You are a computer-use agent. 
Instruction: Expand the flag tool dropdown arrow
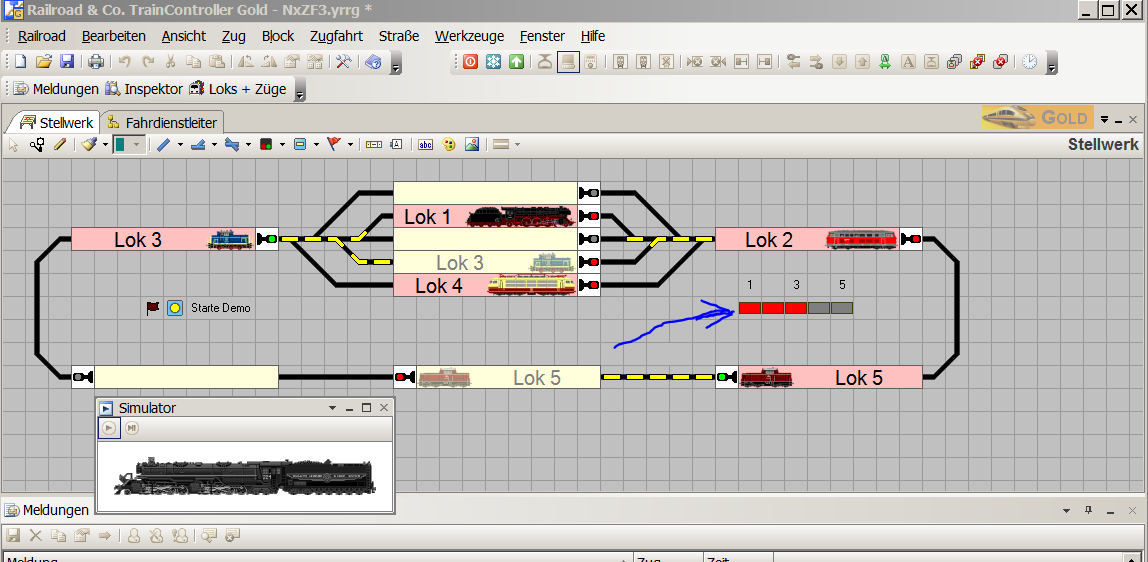tap(351, 144)
